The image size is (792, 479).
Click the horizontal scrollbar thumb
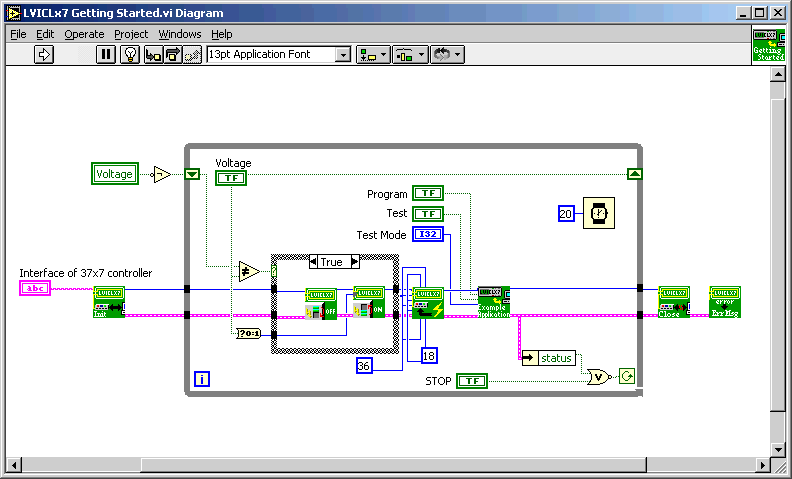[393, 464]
